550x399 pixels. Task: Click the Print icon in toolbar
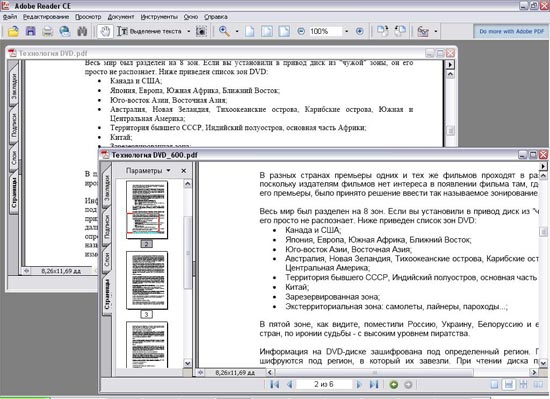tap(48, 32)
